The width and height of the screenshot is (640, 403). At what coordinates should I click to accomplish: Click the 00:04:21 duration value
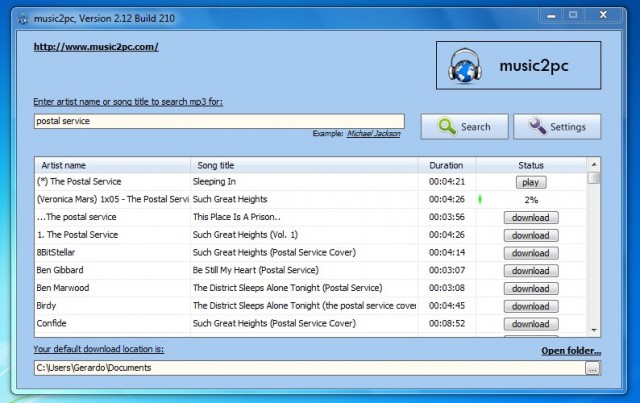point(447,182)
